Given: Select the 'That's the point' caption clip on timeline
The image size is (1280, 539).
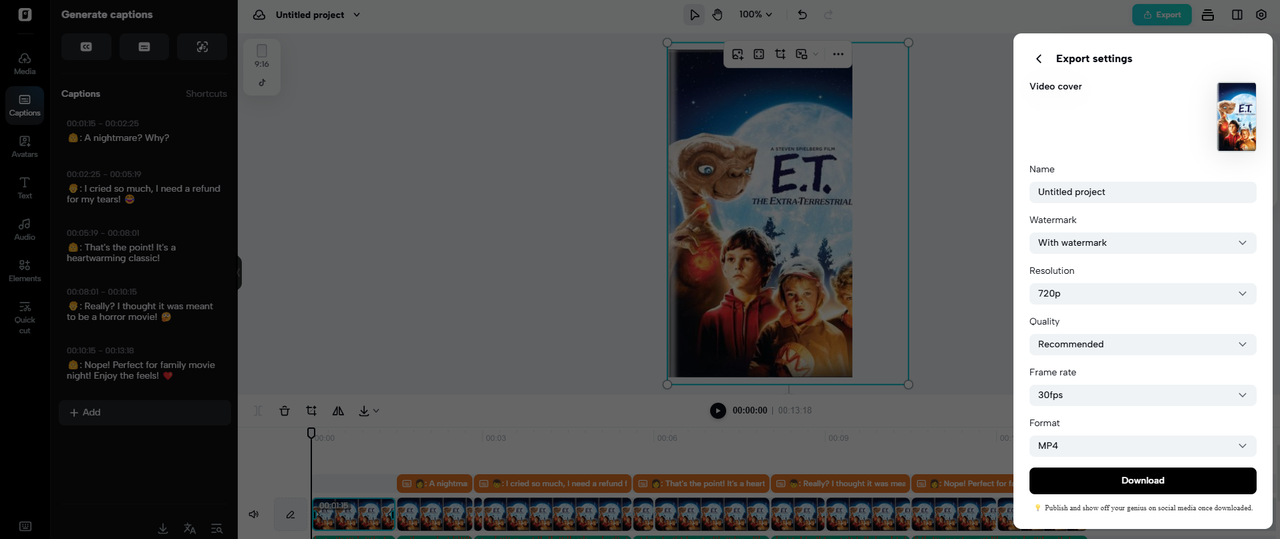Looking at the screenshot, I should 700,483.
